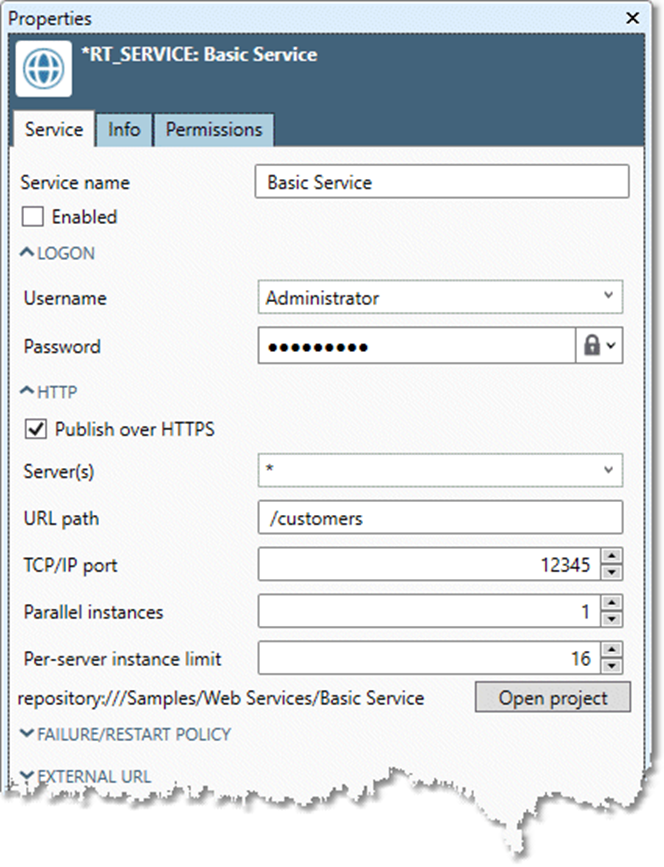
Task: Switch to the Info tab
Action: (124, 130)
